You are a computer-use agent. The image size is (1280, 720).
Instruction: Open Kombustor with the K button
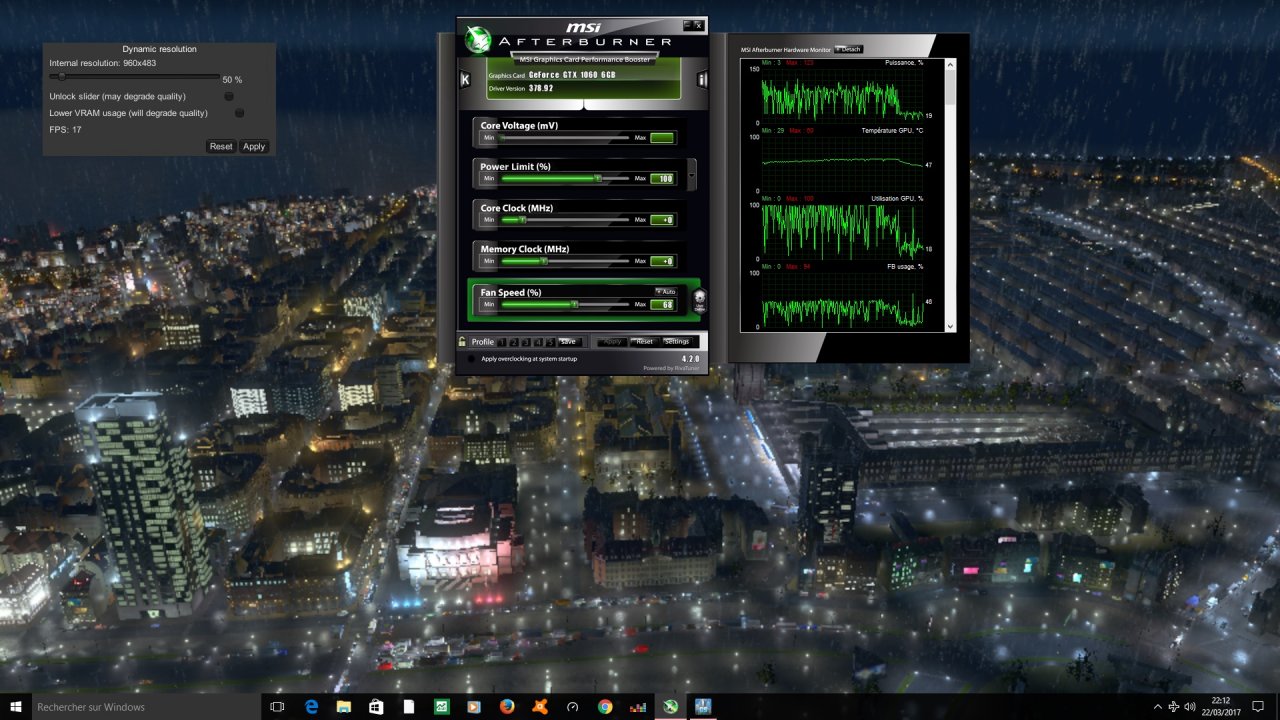pyautogui.click(x=465, y=79)
